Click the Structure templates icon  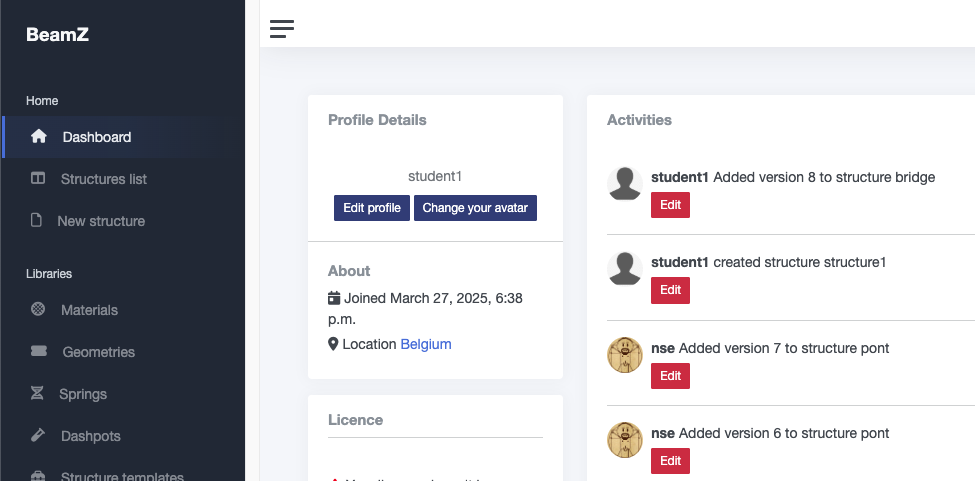point(38,476)
